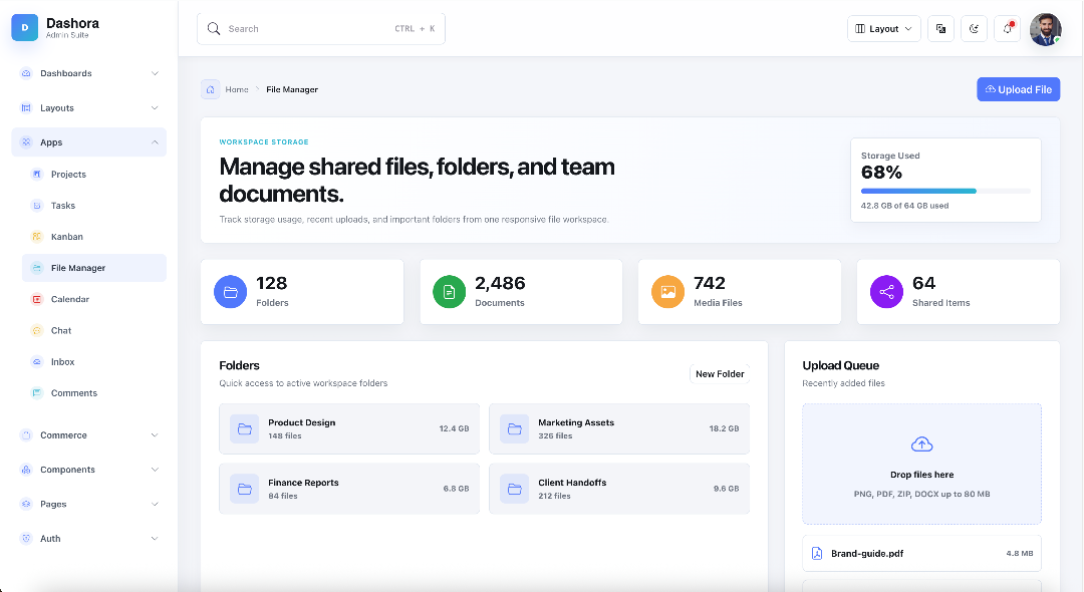Click the Upload Queue heading
This screenshot has width=1084, height=592.
[x=841, y=365]
